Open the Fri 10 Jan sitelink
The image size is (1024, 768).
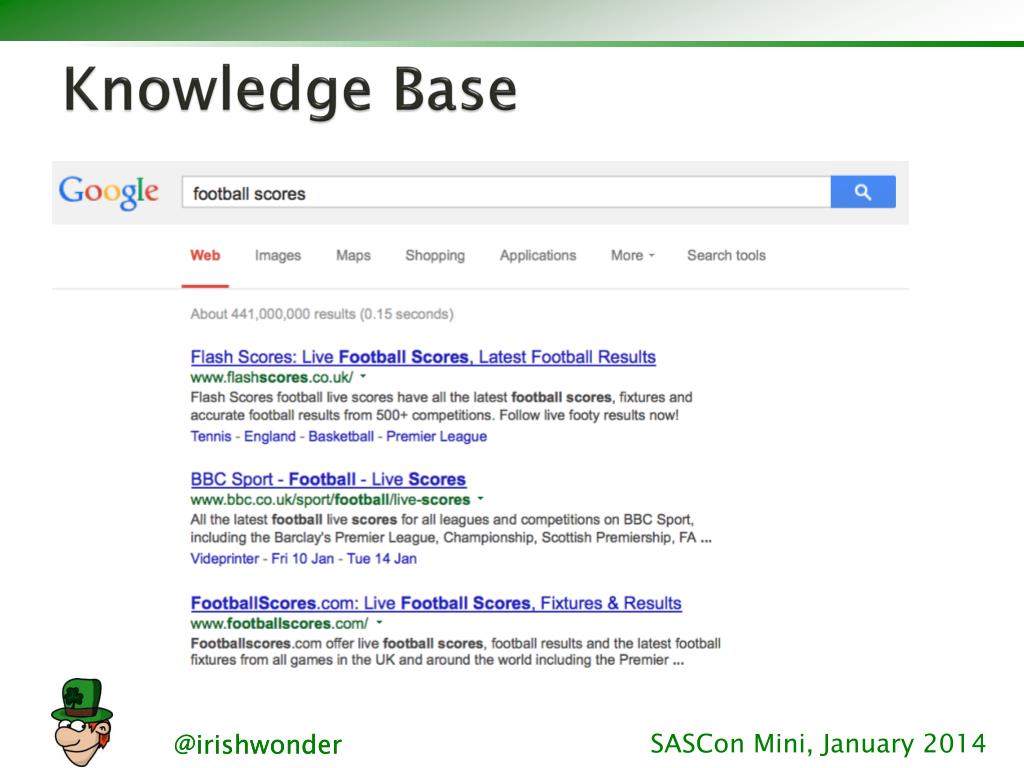coord(302,559)
